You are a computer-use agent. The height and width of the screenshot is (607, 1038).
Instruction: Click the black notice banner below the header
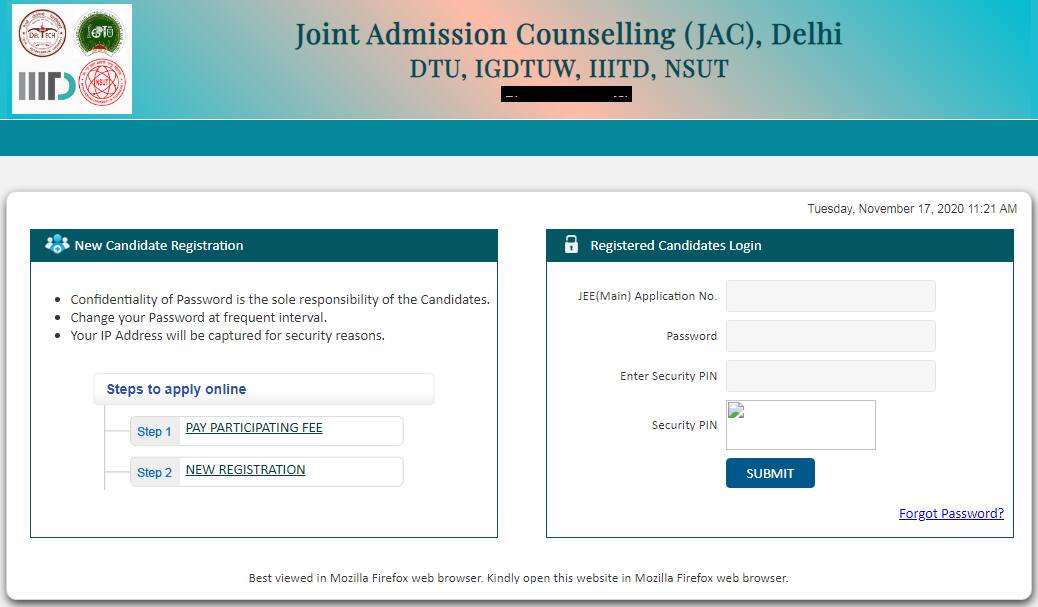click(x=566, y=93)
